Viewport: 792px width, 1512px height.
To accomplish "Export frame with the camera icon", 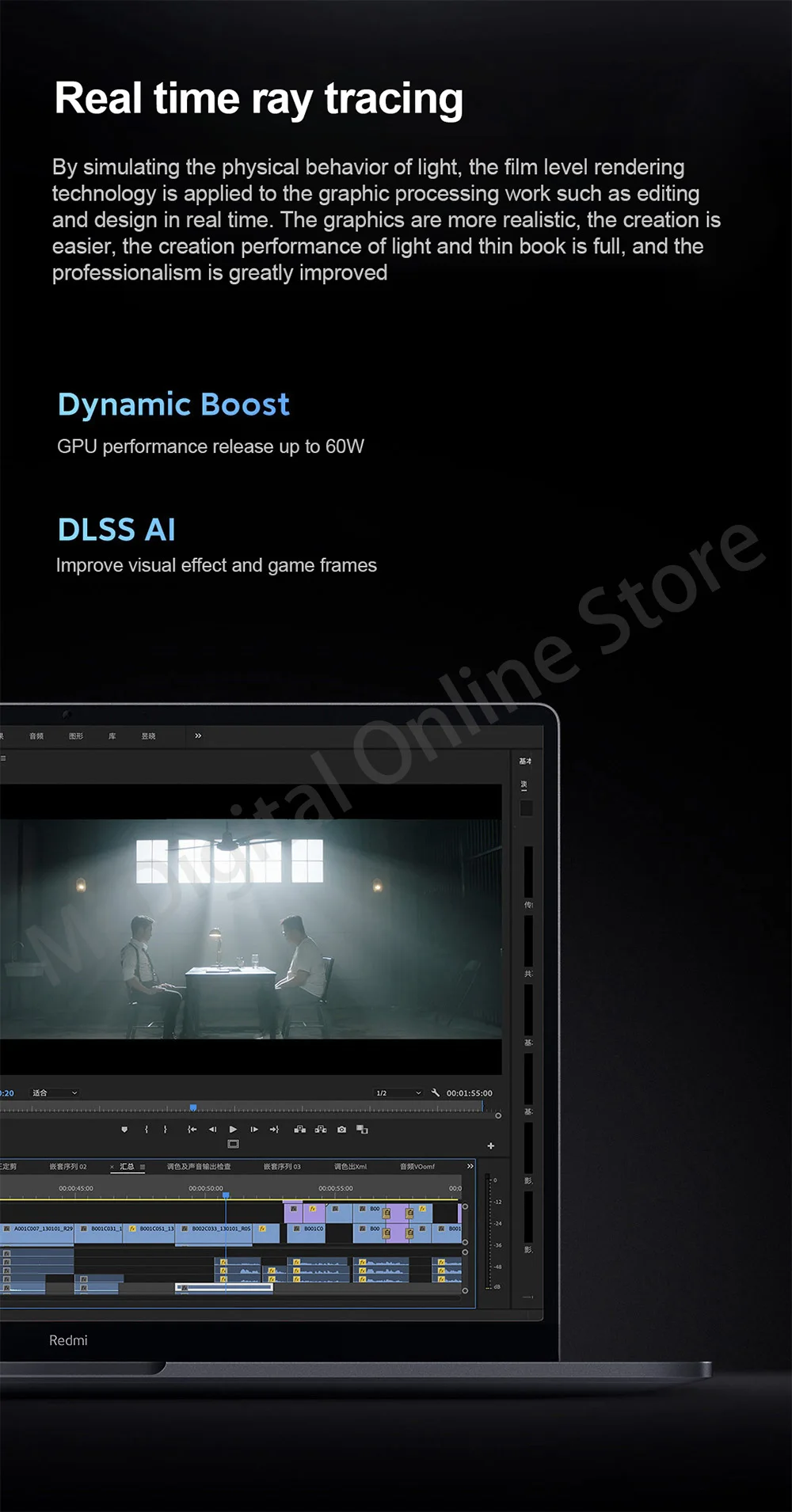I will pos(341,1130).
